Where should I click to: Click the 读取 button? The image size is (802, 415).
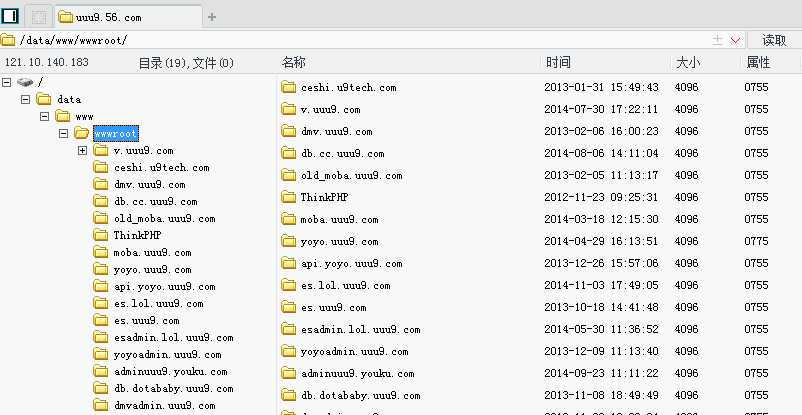[x=774, y=40]
